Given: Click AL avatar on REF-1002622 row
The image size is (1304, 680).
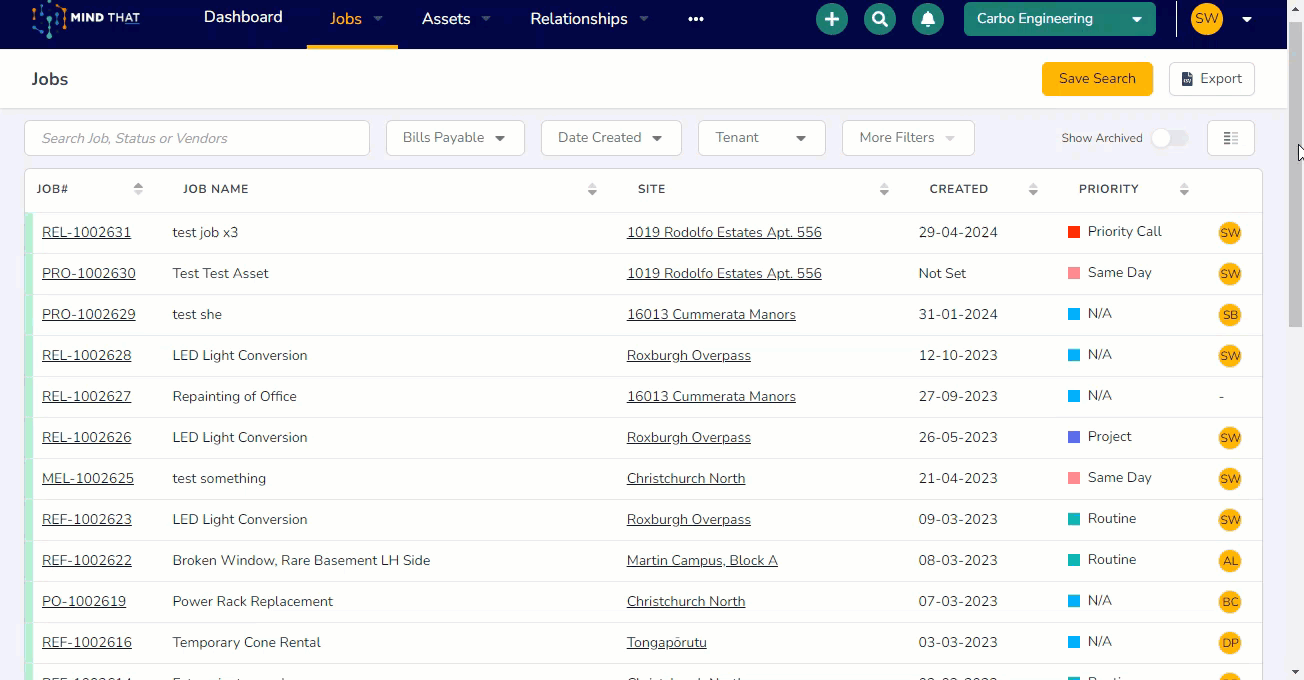Looking at the screenshot, I should point(1230,561).
